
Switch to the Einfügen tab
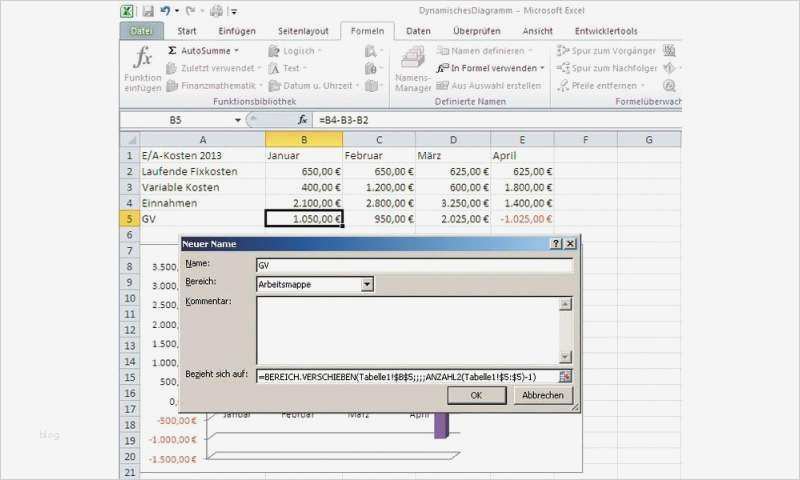pos(237,31)
